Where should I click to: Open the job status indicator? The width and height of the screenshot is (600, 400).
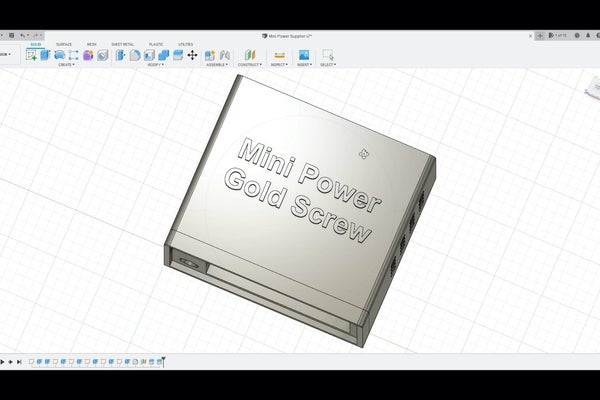[x=558, y=36]
